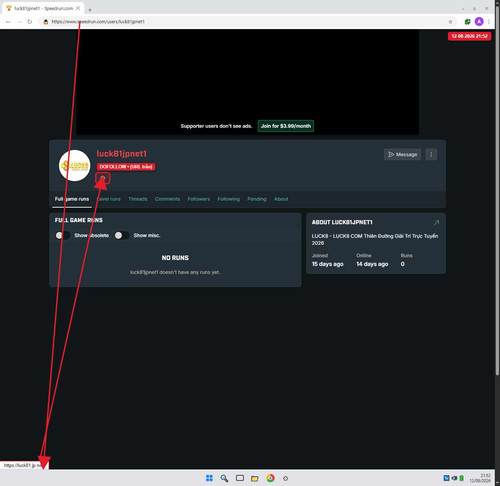Open the browser extensions icon

click(467, 22)
